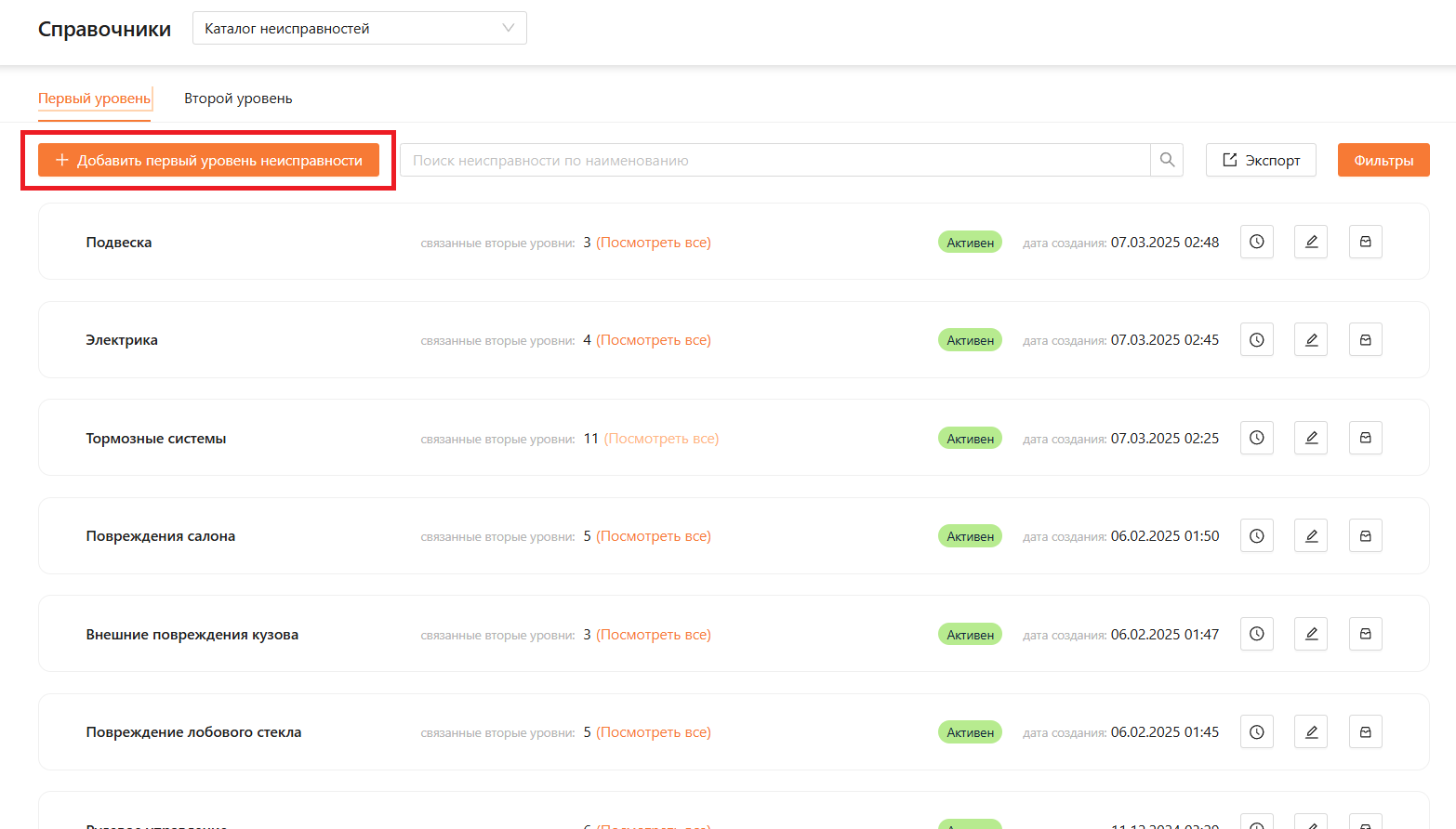Open the Каталог неисправностей dropdown
Viewport: 1456px width, 829px height.
[x=359, y=28]
